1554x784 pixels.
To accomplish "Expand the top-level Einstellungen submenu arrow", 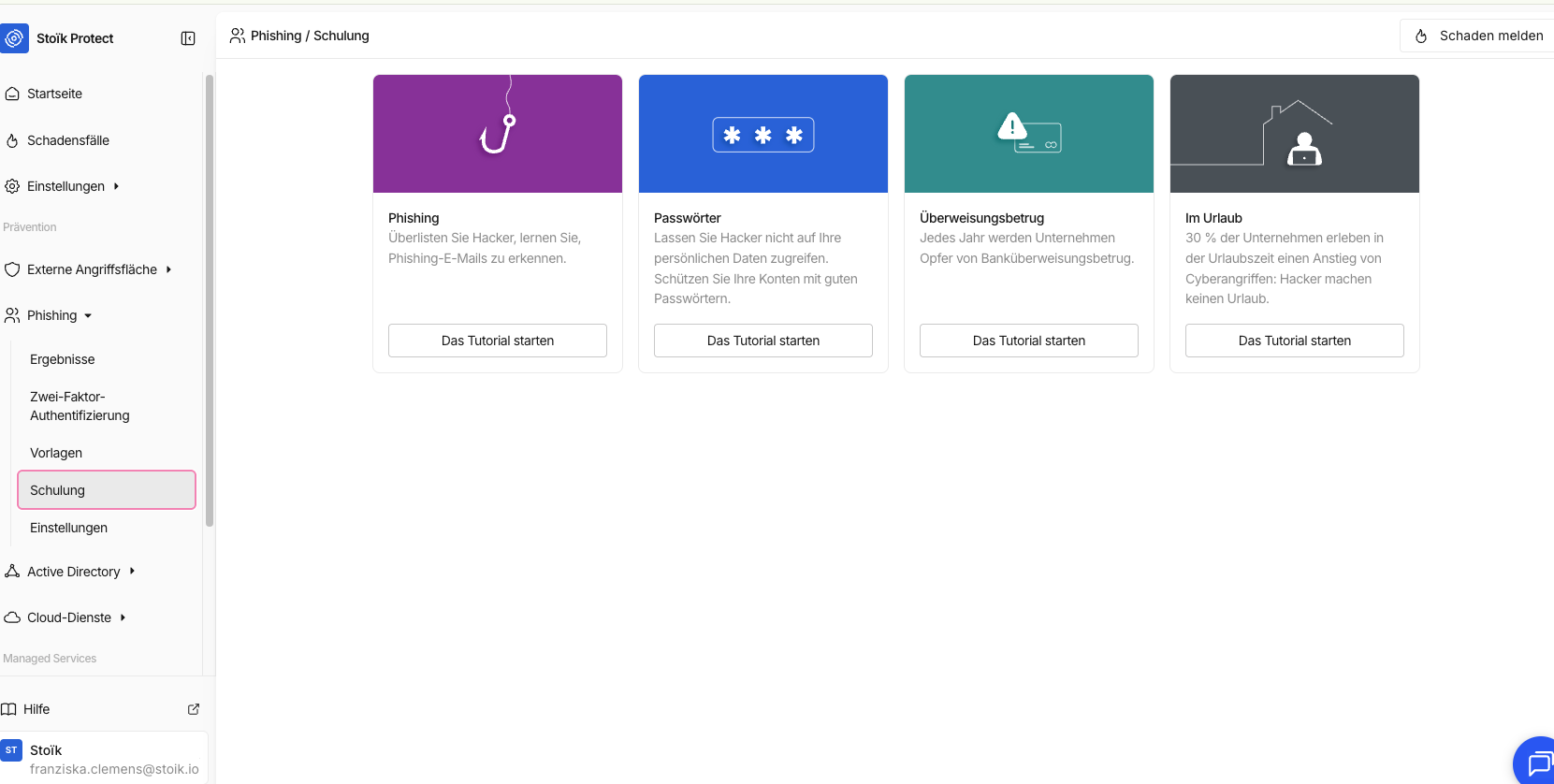I will [x=116, y=186].
